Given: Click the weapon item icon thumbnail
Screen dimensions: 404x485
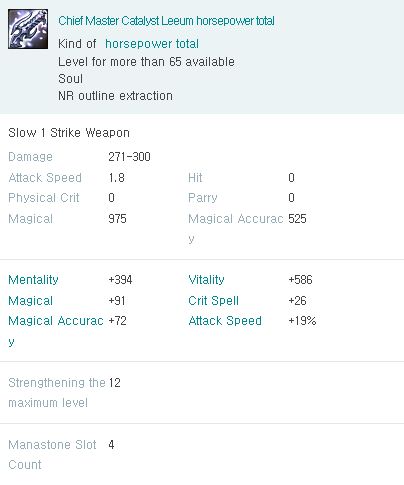Looking at the screenshot, I should (28, 29).
